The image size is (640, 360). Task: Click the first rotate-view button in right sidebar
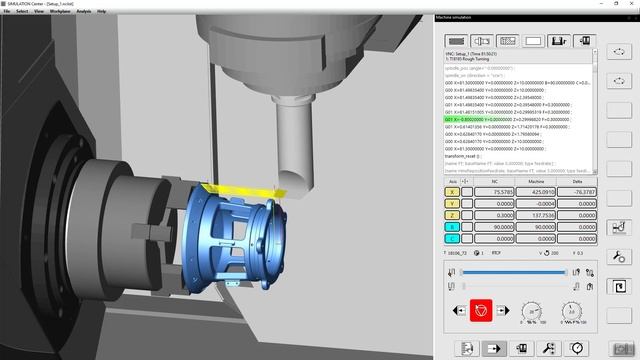click(x=619, y=52)
